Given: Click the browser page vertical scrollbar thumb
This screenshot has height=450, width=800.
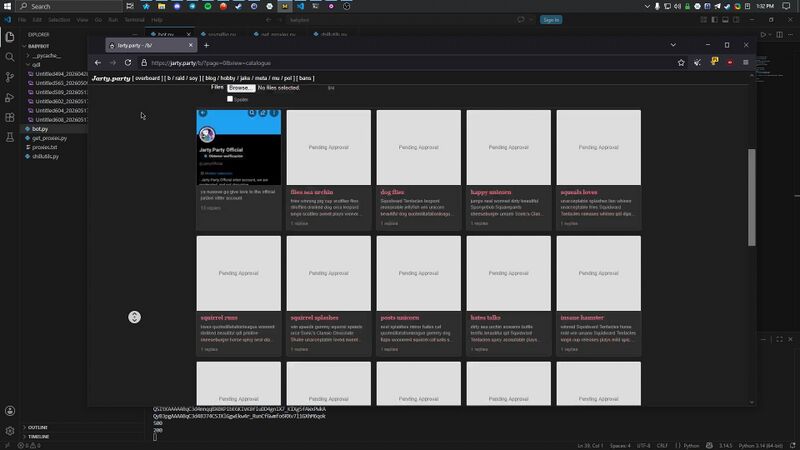Looking at the screenshot, I should (752, 197).
